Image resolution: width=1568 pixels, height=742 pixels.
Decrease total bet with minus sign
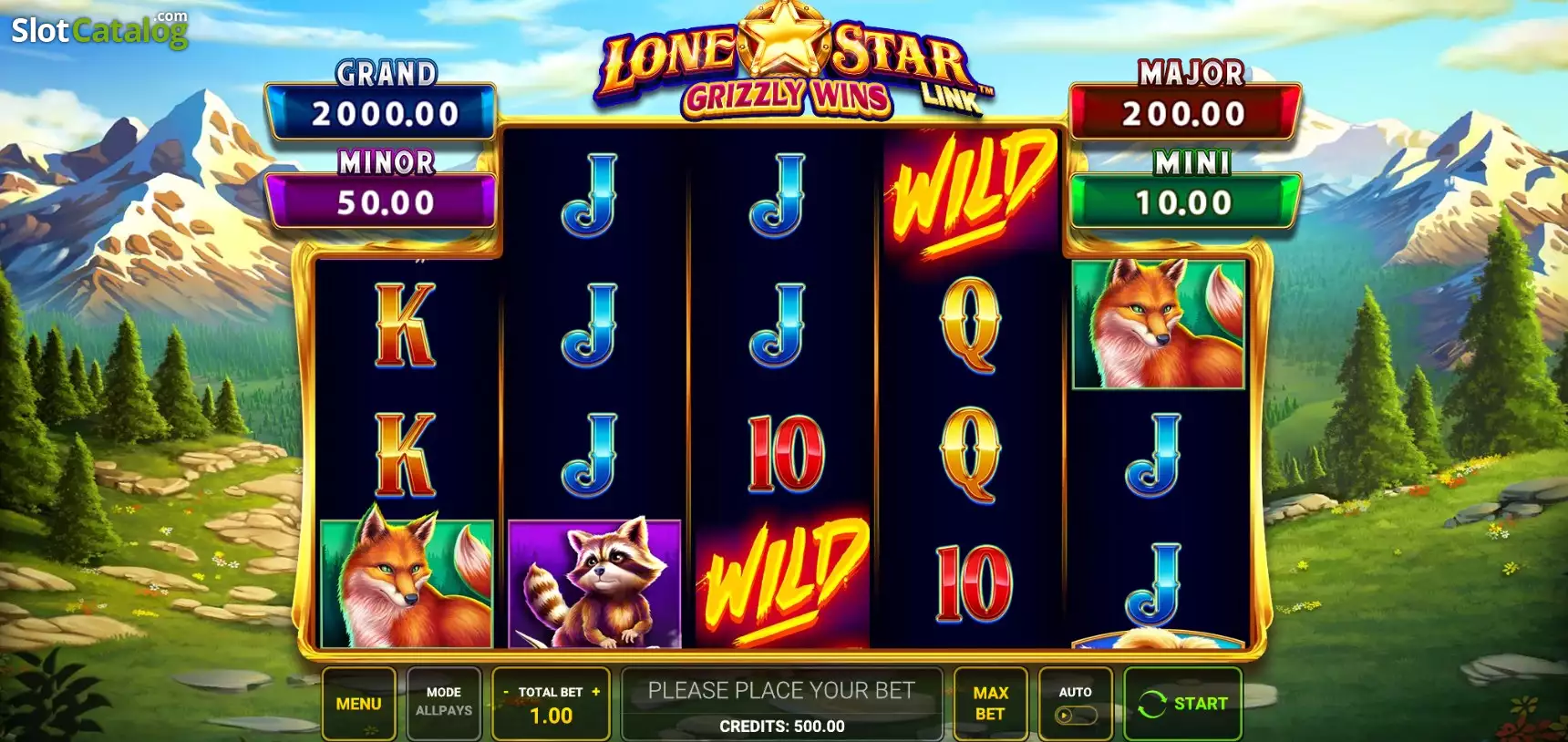[506, 692]
